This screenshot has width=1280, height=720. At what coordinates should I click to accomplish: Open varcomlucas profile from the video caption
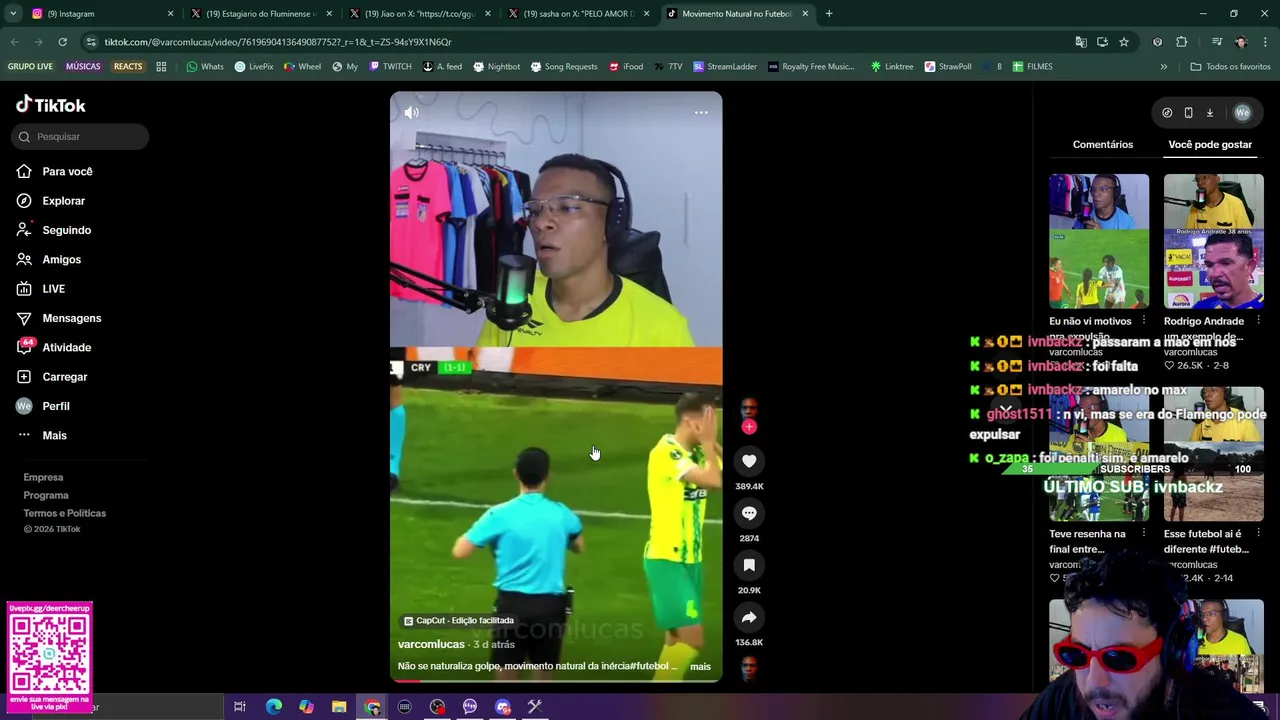point(431,644)
